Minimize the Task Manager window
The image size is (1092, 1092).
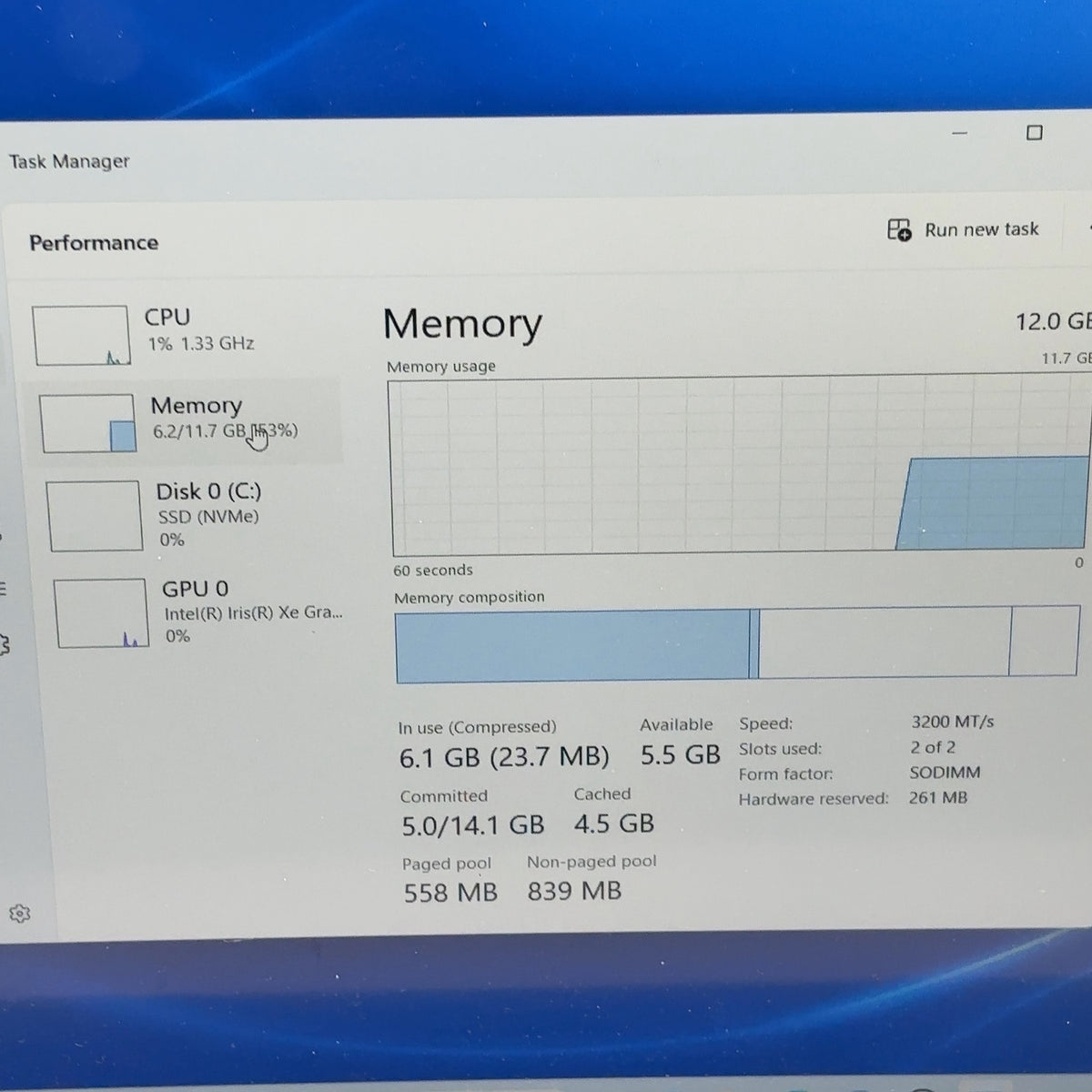959,134
